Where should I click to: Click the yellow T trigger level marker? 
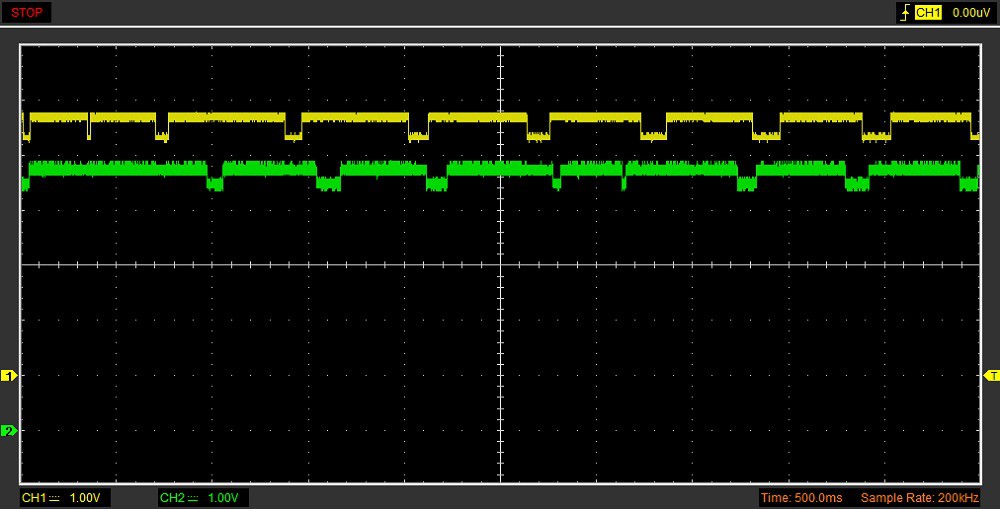tap(991, 375)
